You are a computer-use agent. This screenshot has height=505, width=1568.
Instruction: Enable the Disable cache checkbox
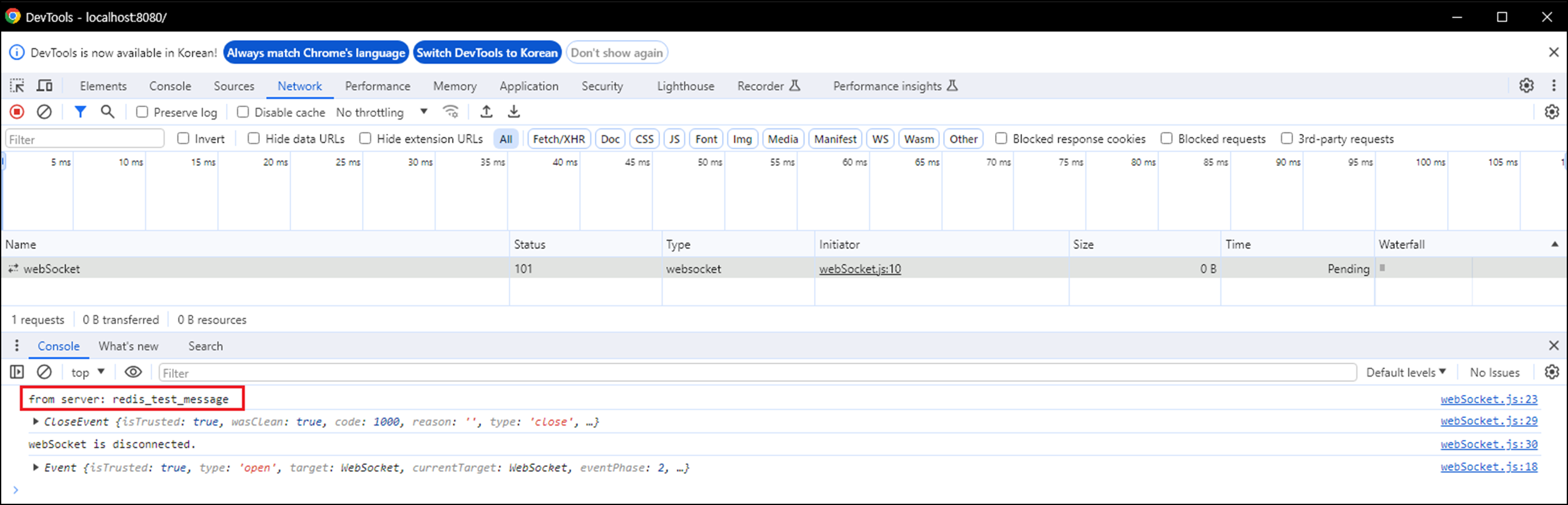[243, 112]
